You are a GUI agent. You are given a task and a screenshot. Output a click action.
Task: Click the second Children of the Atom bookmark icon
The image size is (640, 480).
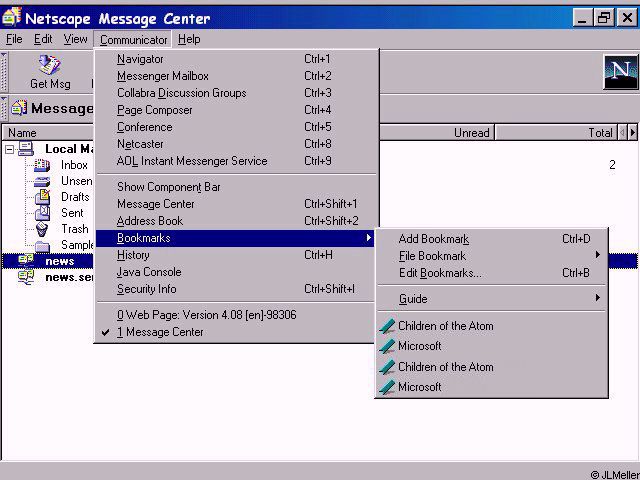(x=387, y=367)
